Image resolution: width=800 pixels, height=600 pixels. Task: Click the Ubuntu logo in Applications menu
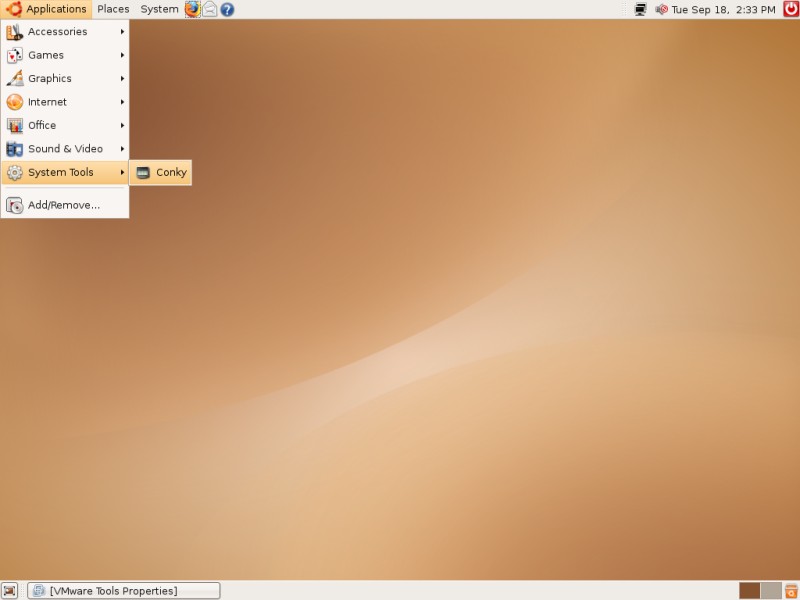(x=14, y=9)
